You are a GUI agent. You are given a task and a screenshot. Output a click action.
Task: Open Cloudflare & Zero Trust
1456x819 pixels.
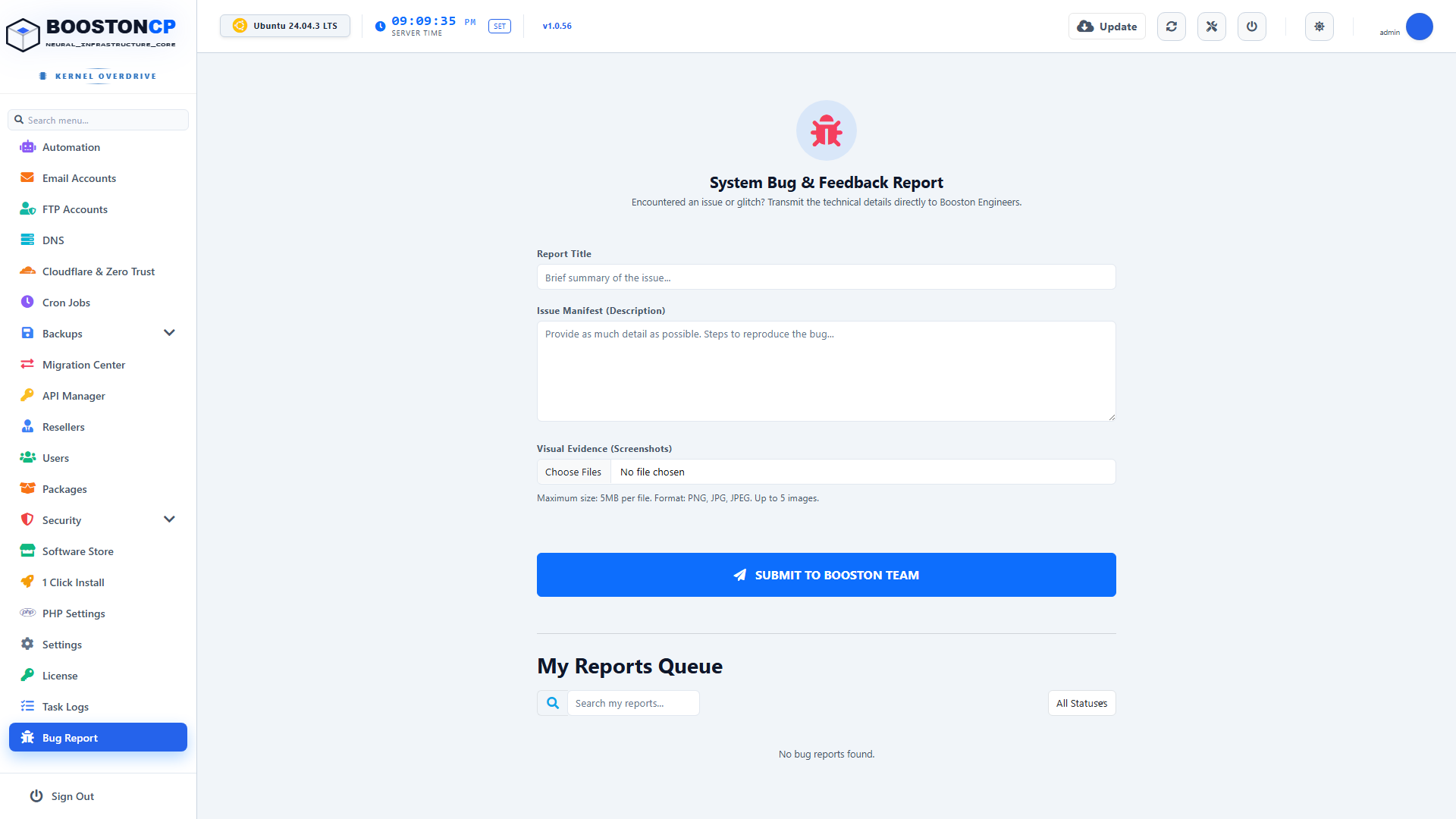point(98,271)
